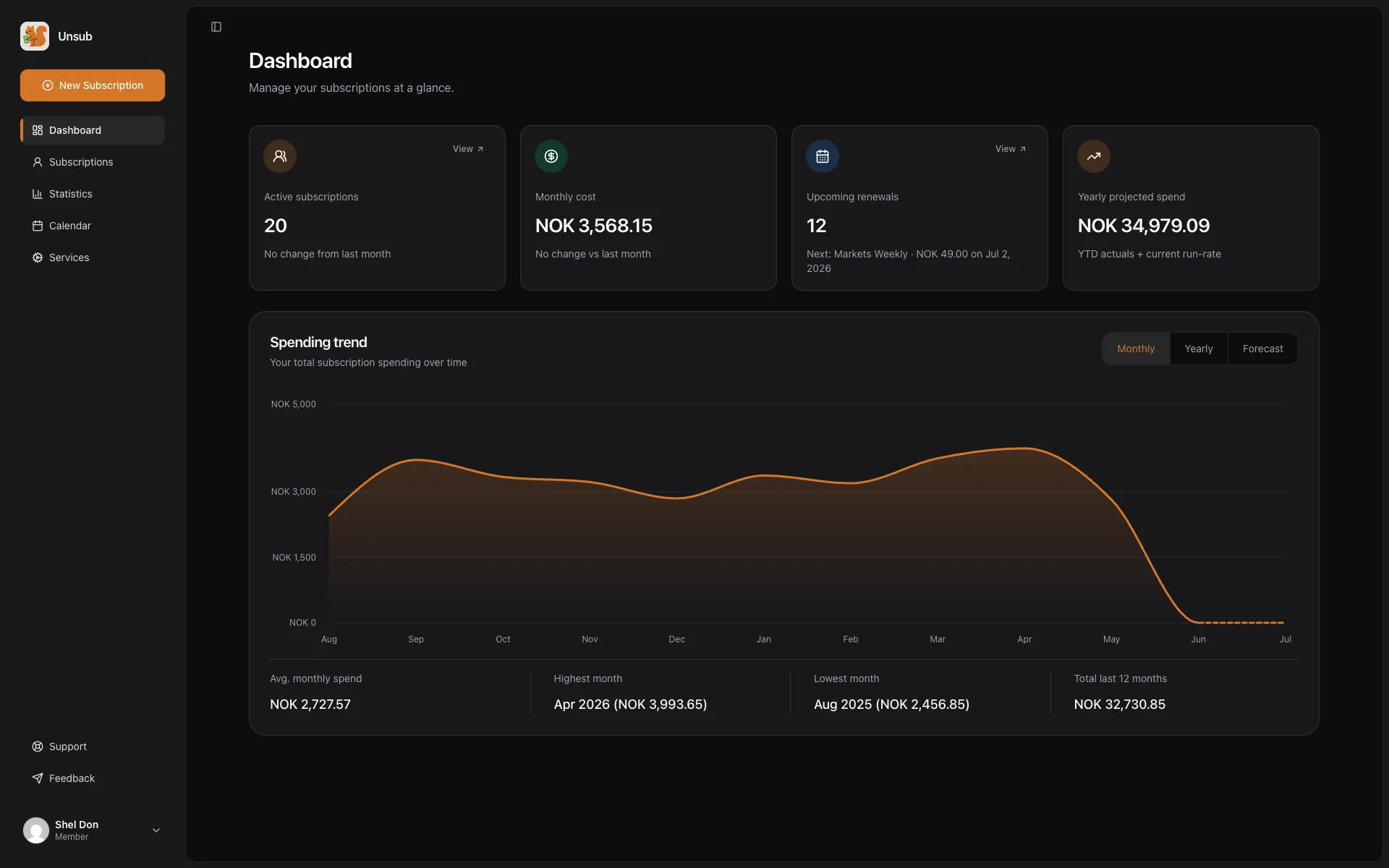1389x868 pixels.
Task: Open the Feedback link
Action: 93,778
